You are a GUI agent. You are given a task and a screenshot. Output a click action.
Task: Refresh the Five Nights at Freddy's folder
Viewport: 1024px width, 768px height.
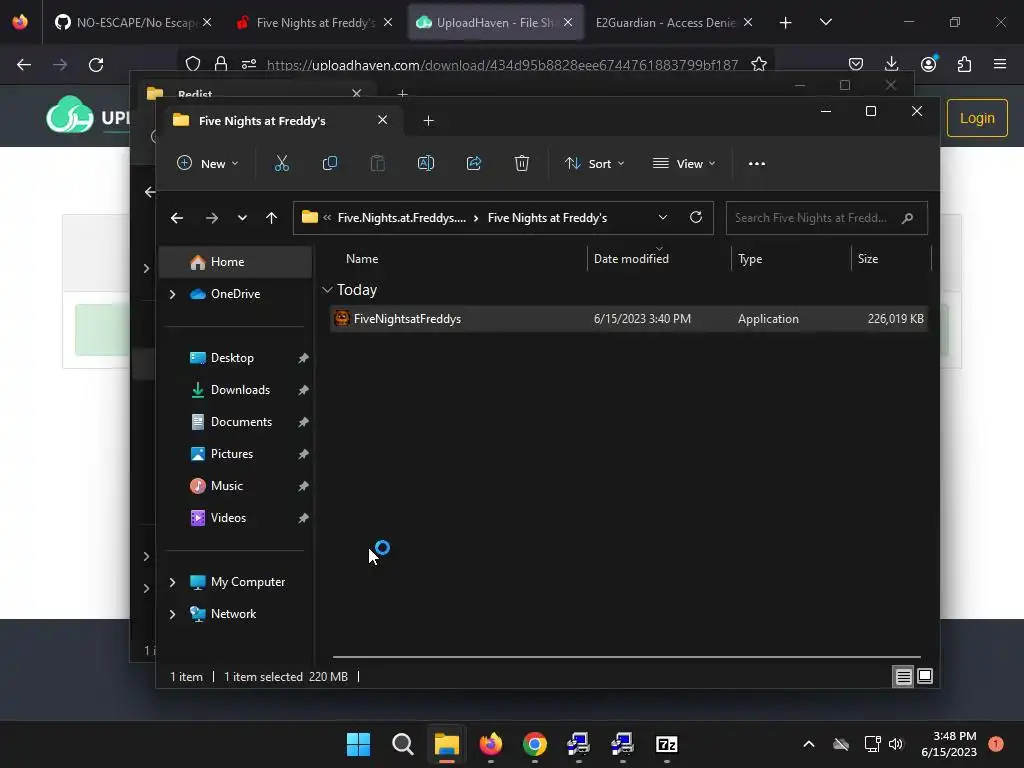(696, 217)
